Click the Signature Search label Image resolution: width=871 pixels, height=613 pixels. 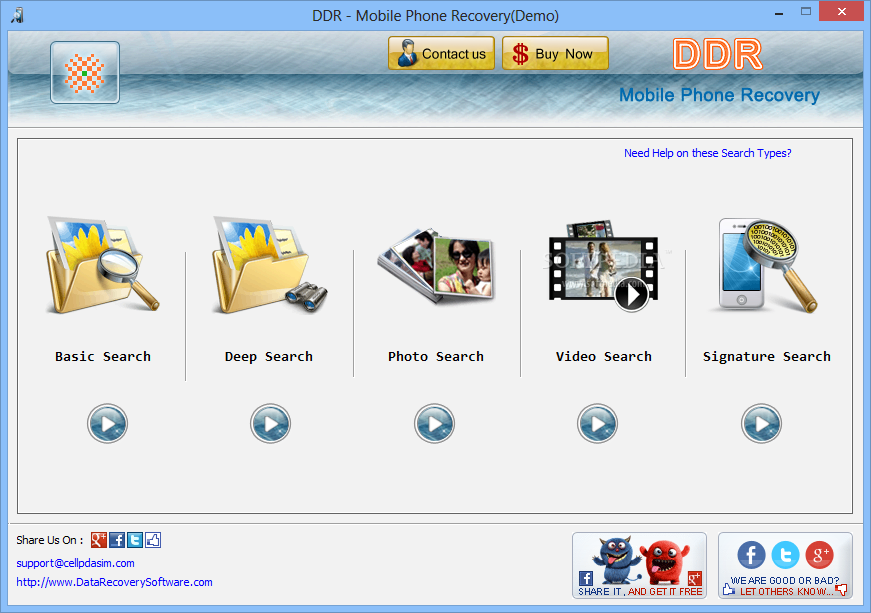coord(767,356)
